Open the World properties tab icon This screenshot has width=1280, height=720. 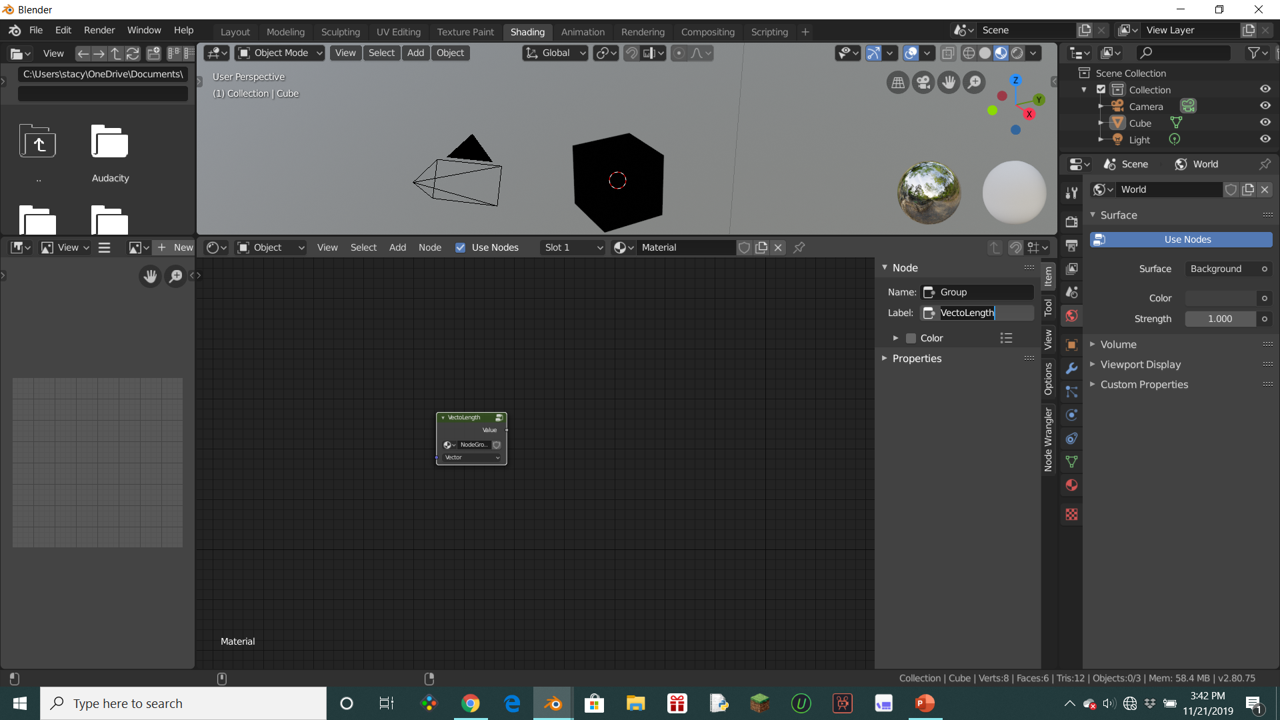pos(1071,316)
